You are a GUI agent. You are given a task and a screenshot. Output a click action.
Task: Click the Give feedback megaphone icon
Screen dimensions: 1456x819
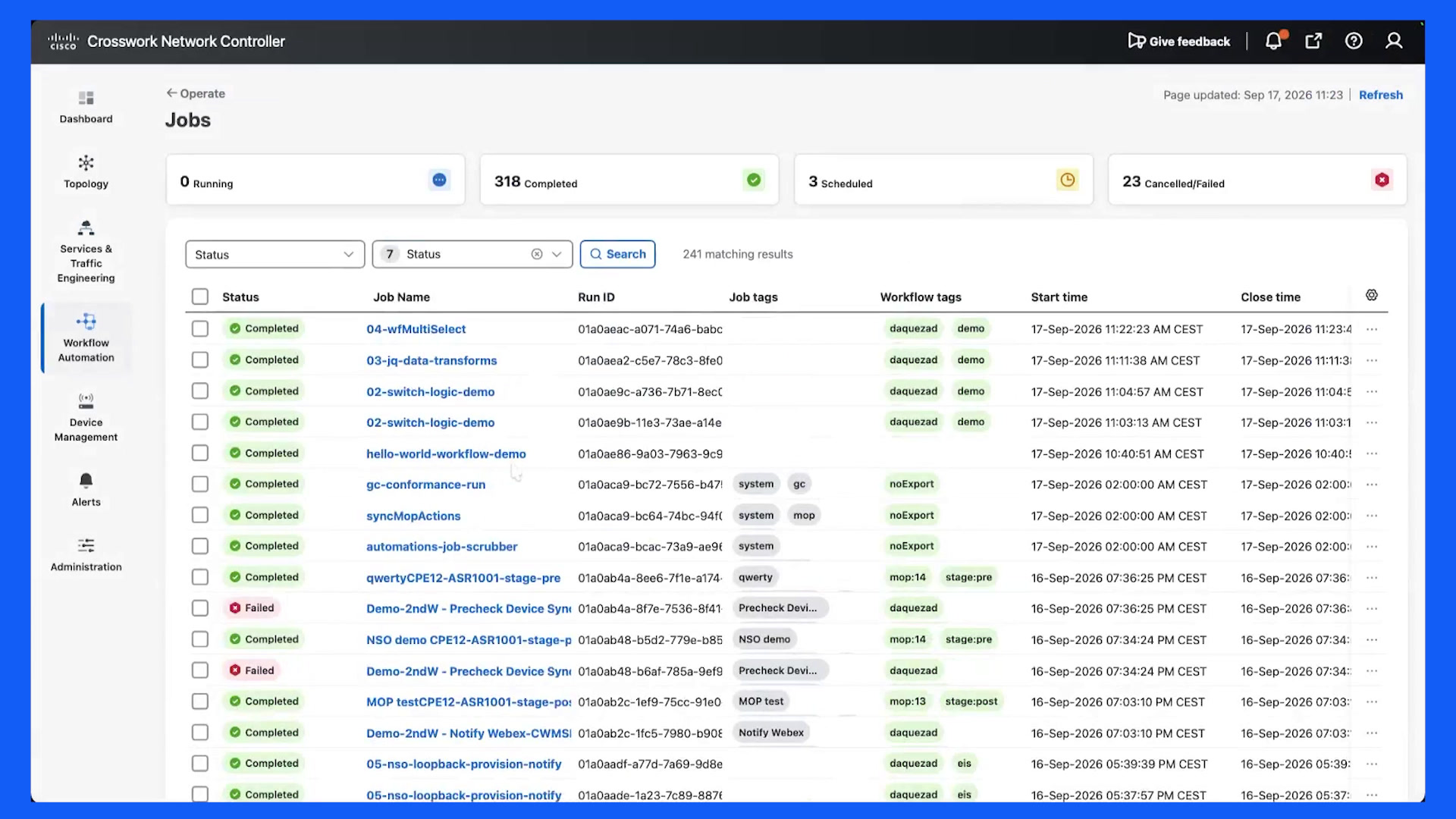[1136, 41]
